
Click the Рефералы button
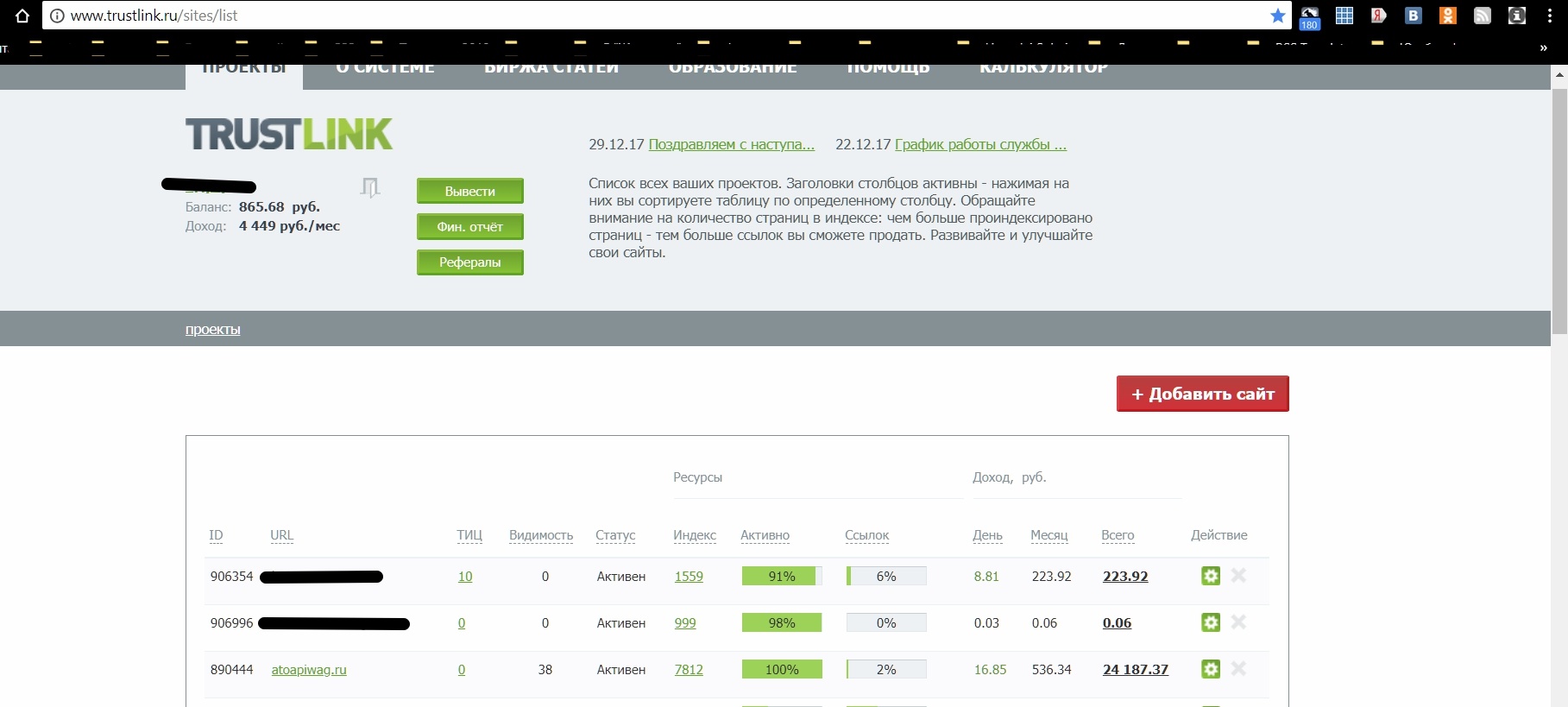[x=470, y=262]
